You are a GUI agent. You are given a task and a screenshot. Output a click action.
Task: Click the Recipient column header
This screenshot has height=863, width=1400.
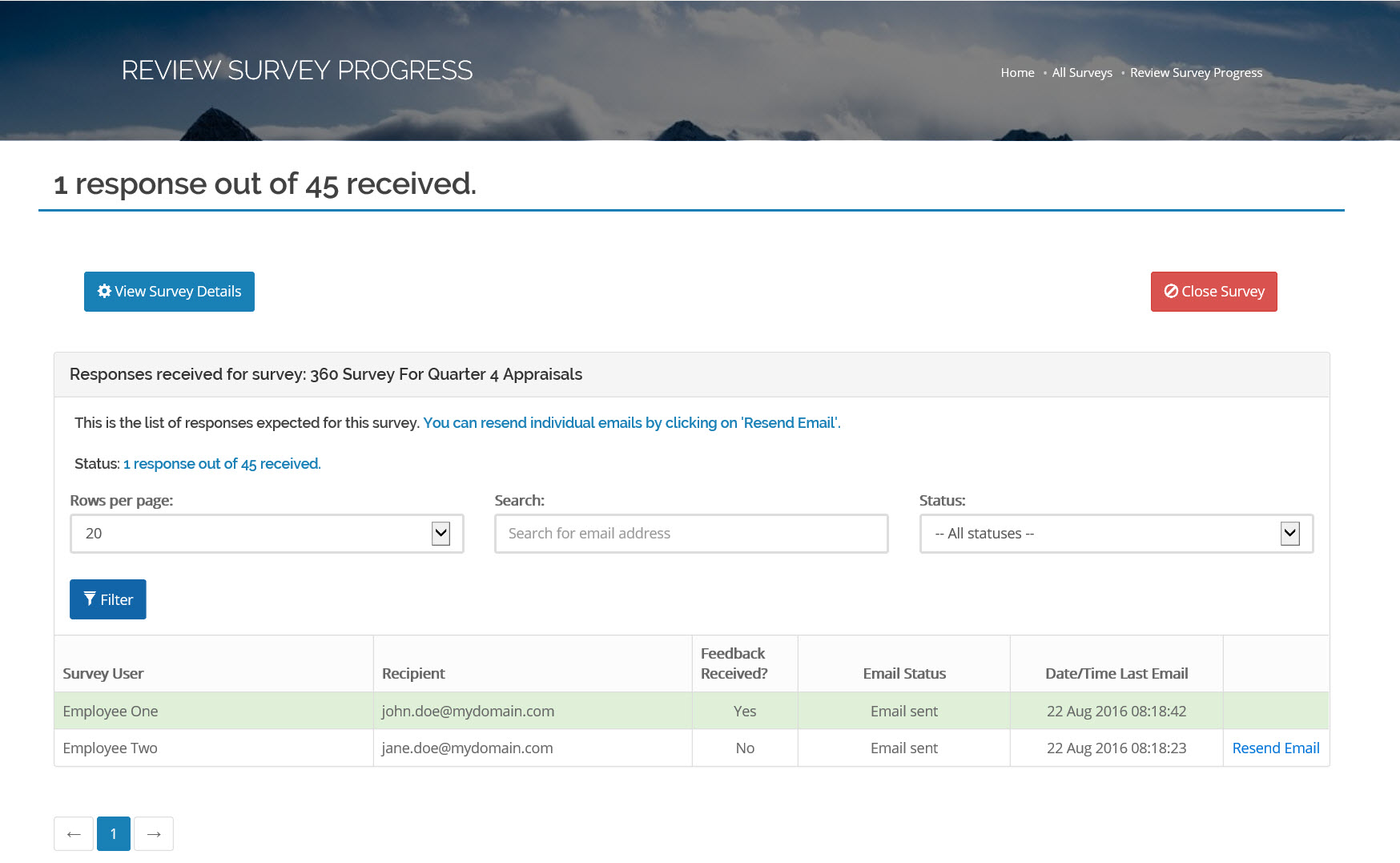pos(413,673)
